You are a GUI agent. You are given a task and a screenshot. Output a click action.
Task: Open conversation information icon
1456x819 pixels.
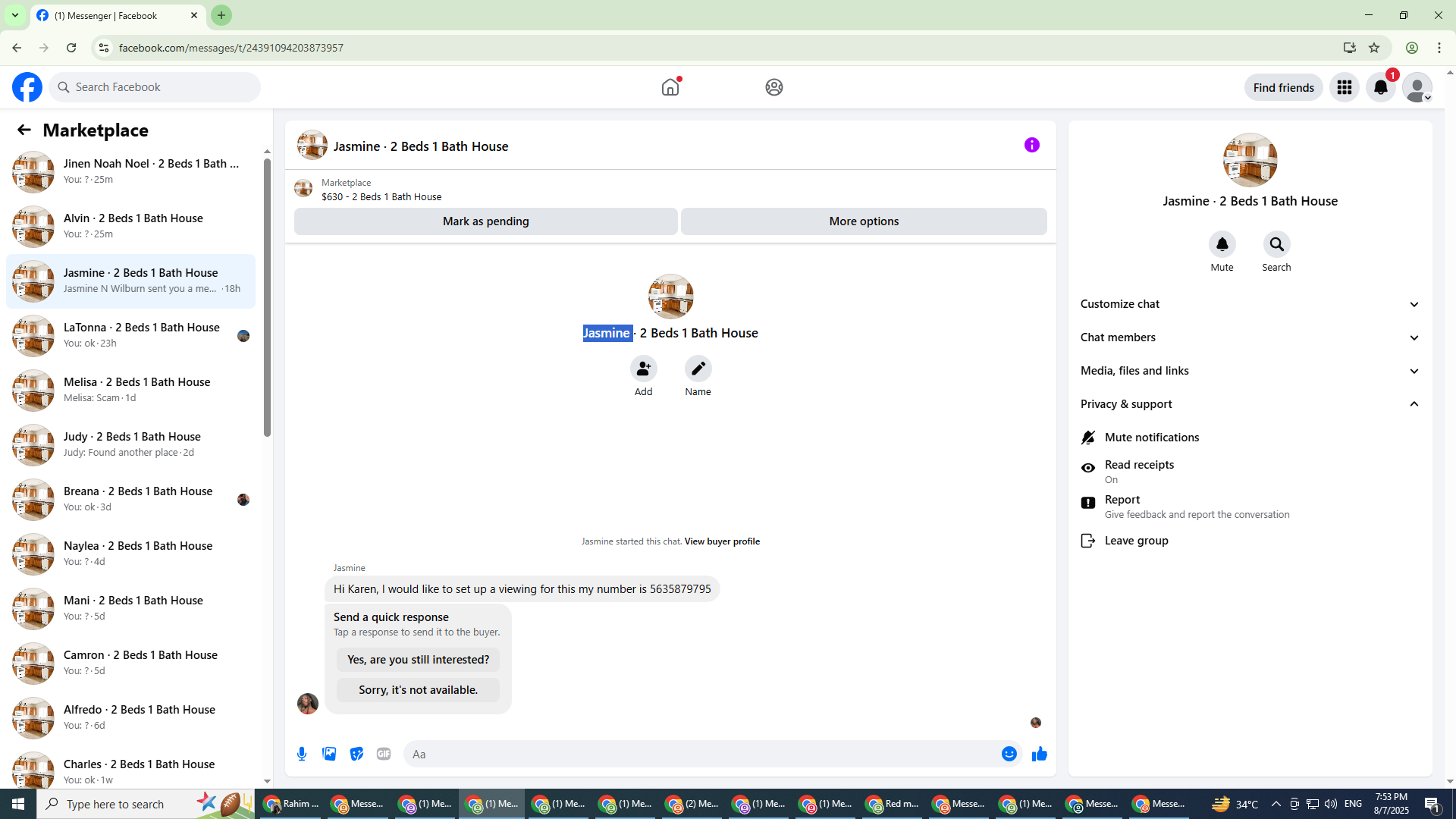click(1032, 145)
